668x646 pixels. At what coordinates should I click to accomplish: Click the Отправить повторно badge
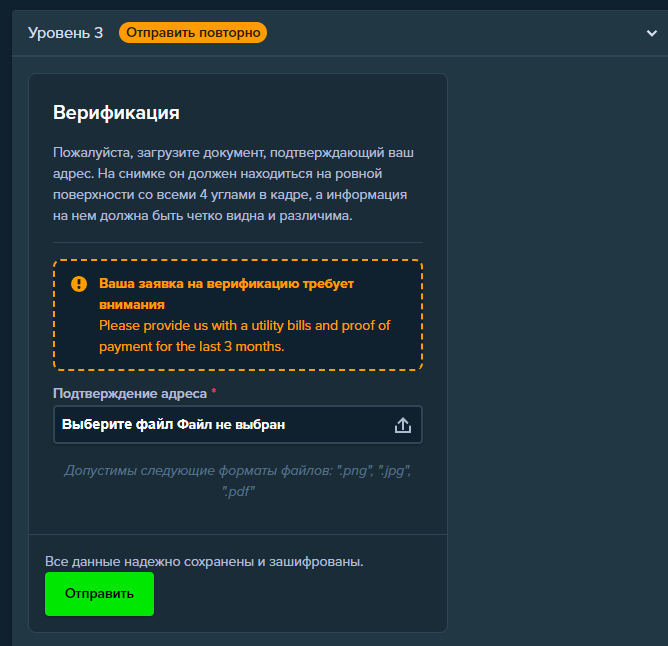(x=193, y=33)
